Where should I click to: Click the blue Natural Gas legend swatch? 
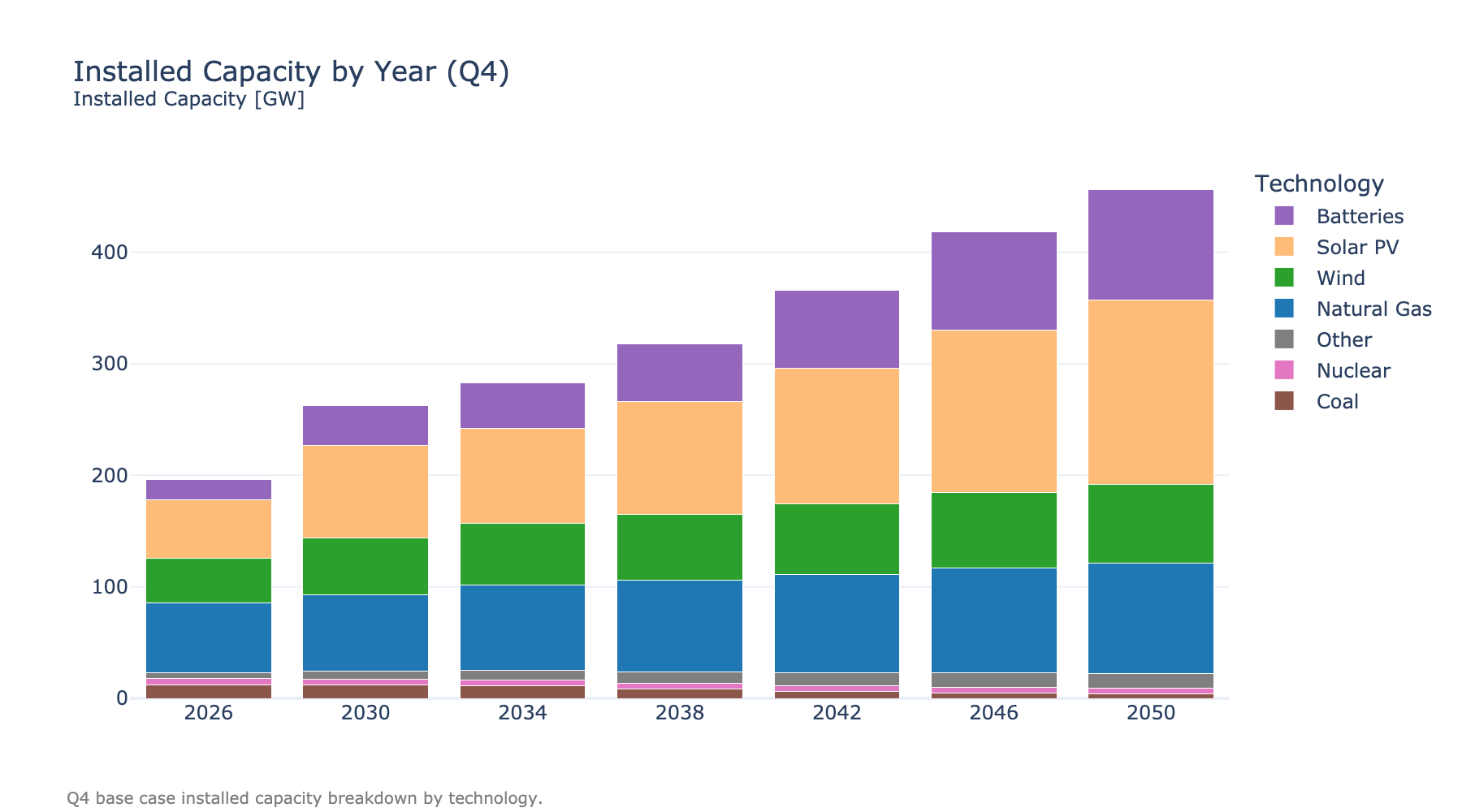point(1283,309)
